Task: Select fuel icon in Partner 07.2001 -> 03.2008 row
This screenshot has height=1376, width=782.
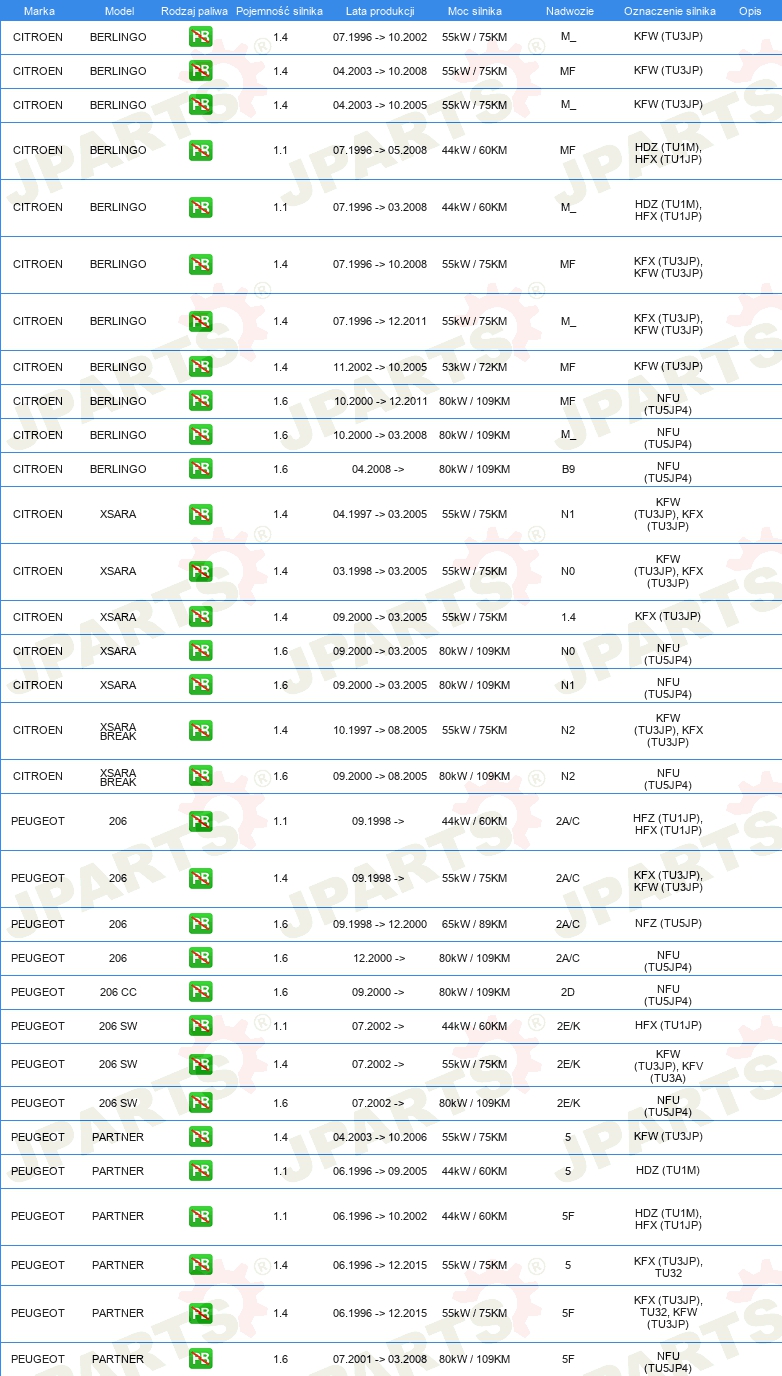Action: (201, 1359)
